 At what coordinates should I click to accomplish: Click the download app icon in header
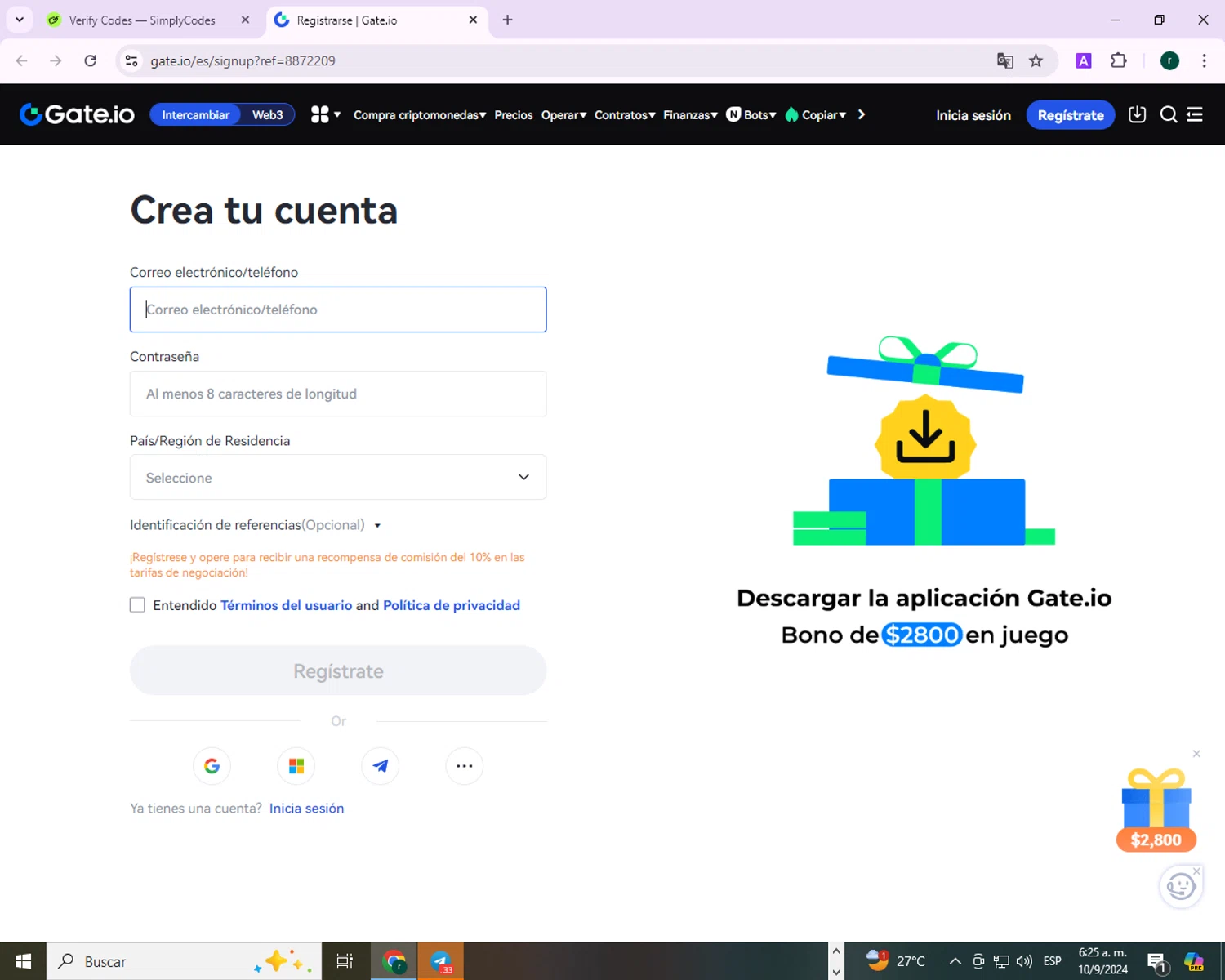click(x=1137, y=114)
